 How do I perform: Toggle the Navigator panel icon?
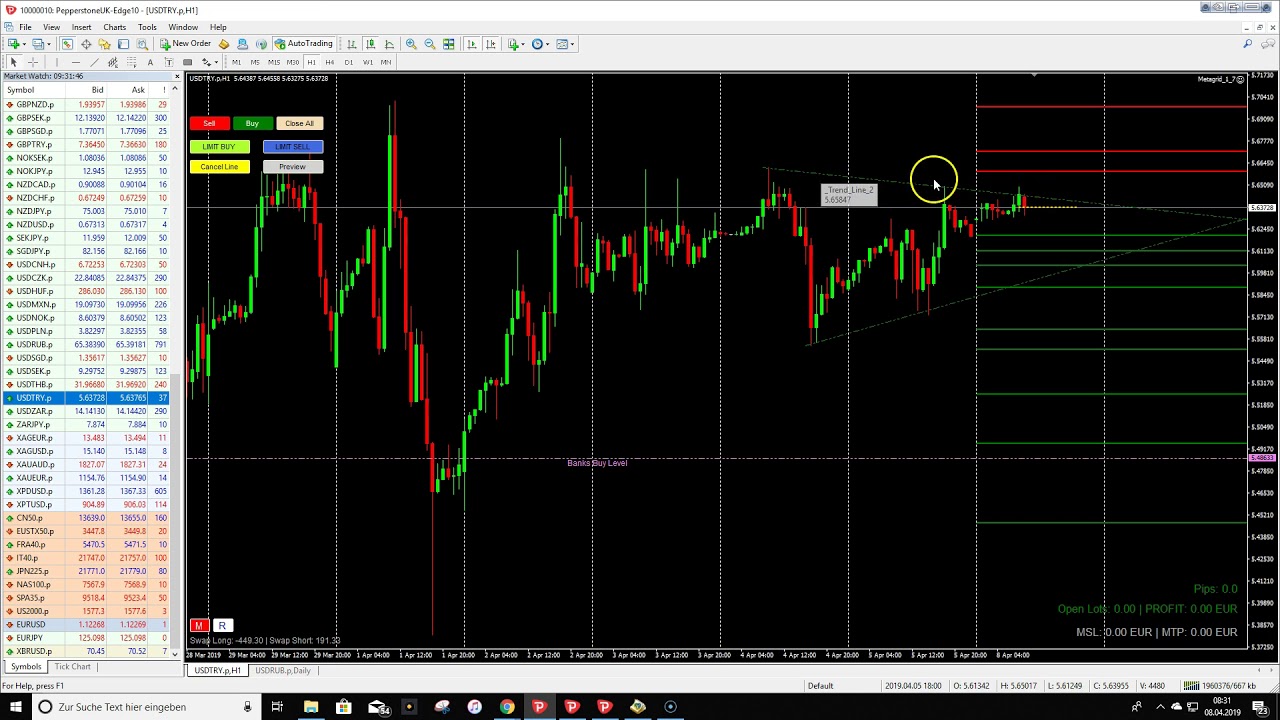click(105, 44)
